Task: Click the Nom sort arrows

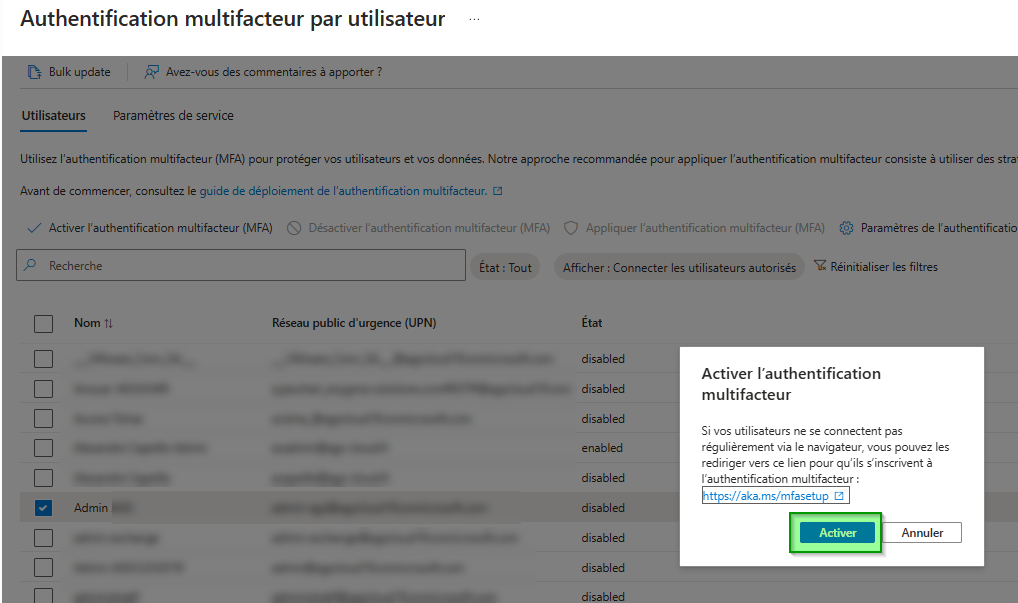Action: [x=110, y=323]
